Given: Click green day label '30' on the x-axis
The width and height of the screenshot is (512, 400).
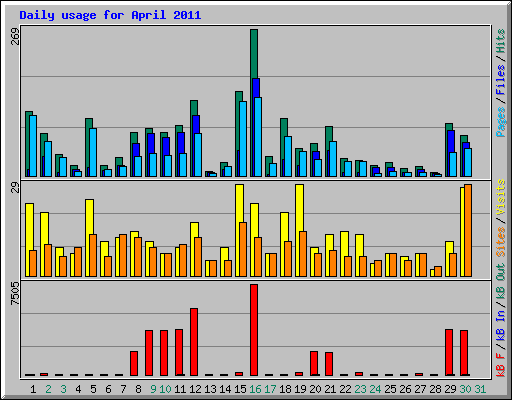Looking at the screenshot, I should pos(465,389).
